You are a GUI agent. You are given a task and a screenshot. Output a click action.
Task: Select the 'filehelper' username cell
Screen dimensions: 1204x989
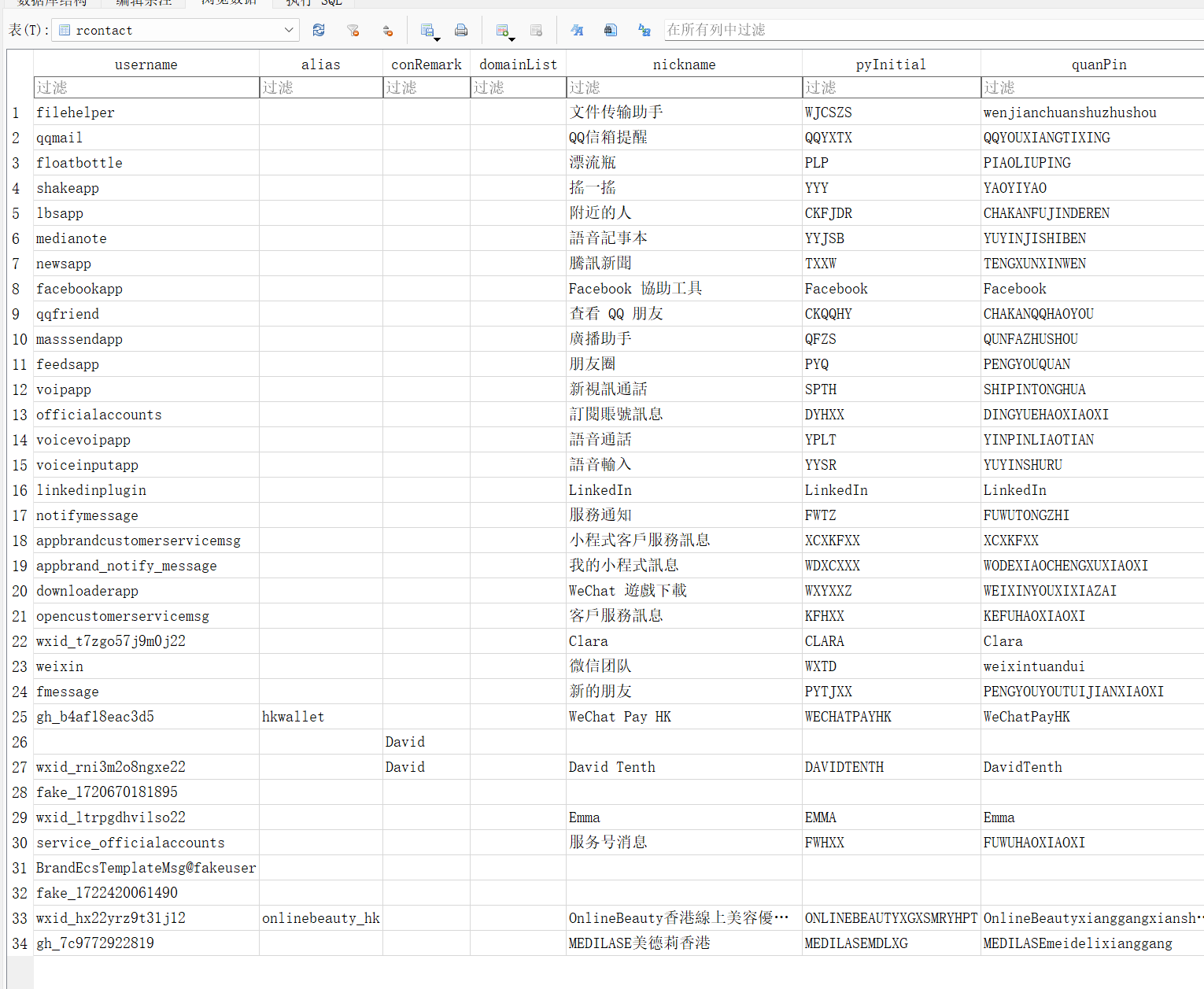pyautogui.click(x=146, y=113)
